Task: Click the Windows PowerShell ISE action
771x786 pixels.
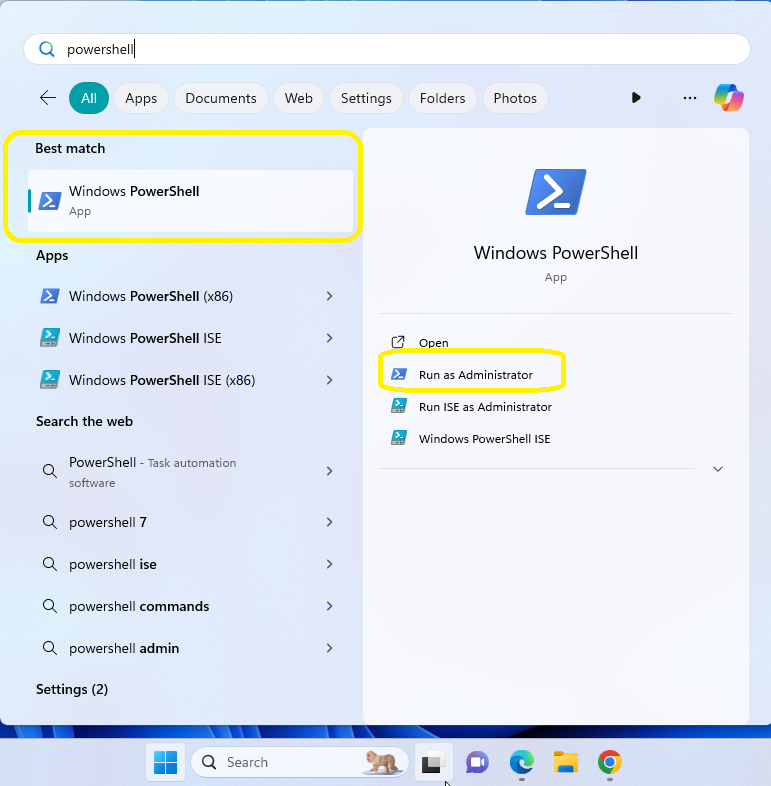Action: pyautogui.click(x=485, y=439)
